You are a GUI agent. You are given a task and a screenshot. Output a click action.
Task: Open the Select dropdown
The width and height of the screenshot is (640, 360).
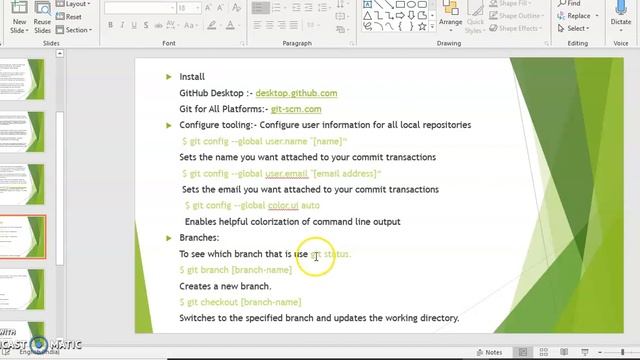(573, 29)
